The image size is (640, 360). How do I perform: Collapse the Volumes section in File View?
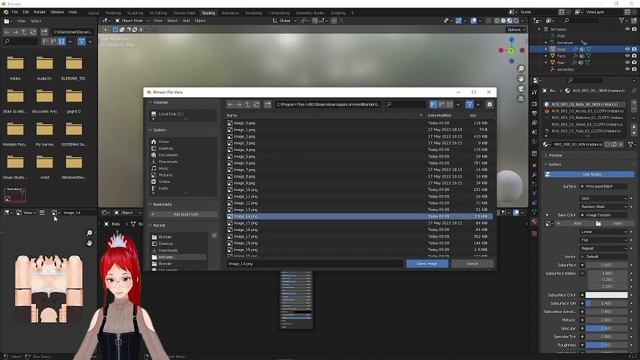point(150,102)
